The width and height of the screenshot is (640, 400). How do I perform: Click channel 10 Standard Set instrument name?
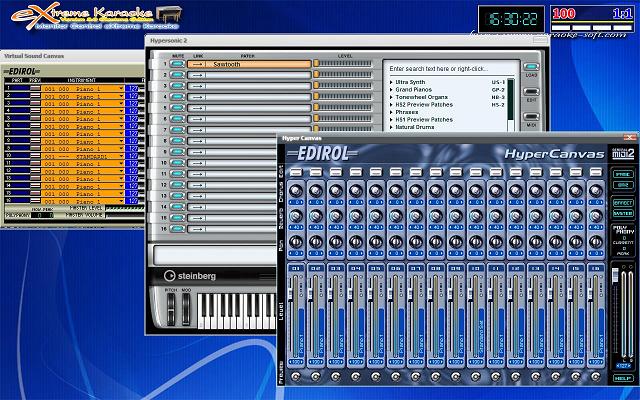[482, 333]
